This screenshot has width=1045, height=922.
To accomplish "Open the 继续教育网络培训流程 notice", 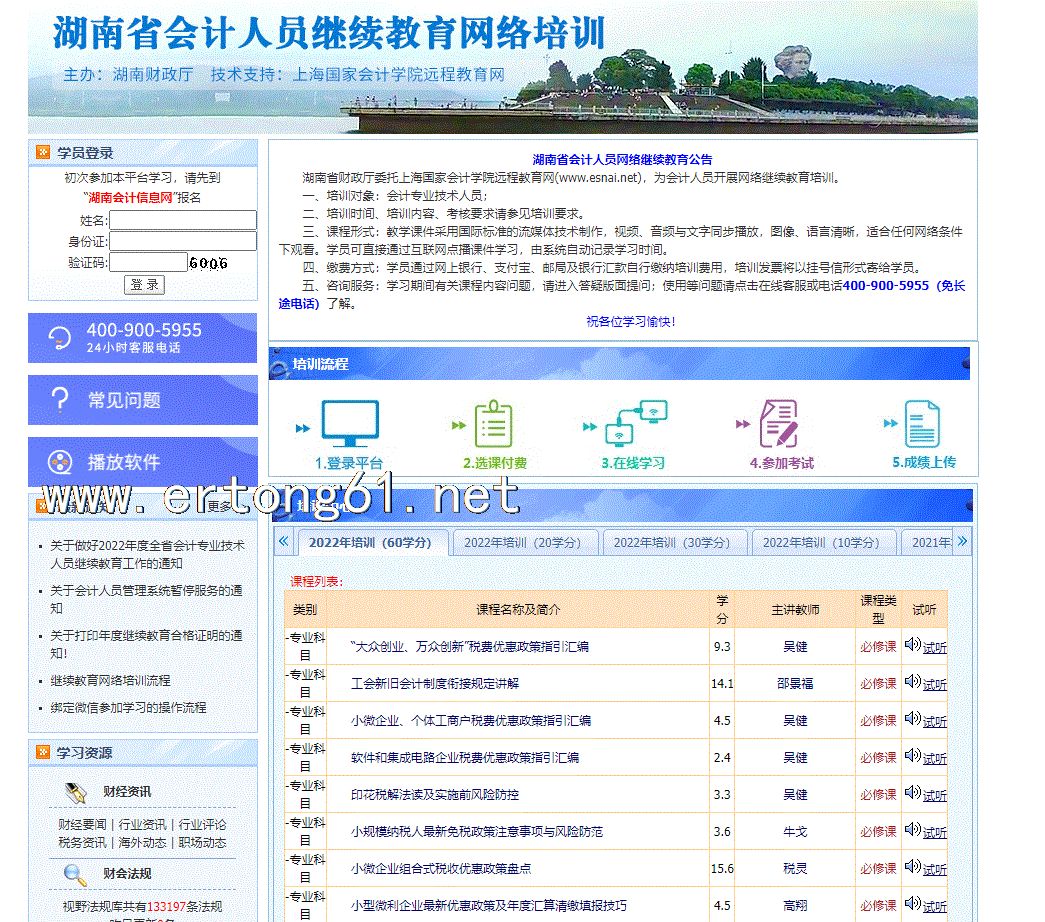I will [x=110, y=680].
